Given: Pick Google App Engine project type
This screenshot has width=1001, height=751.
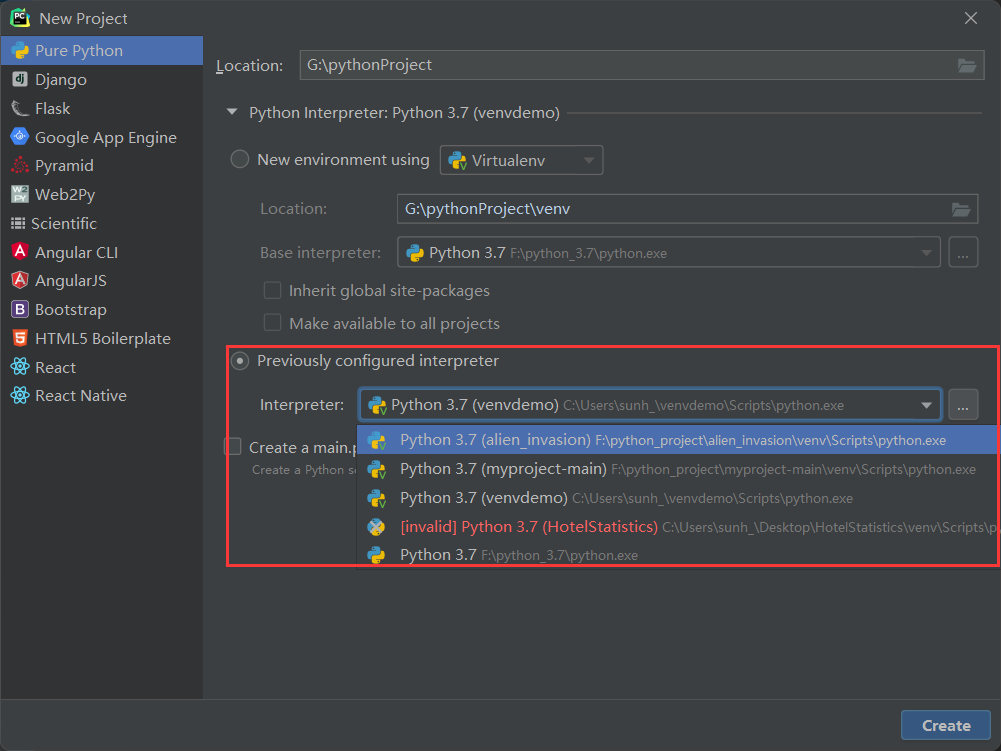Looking at the screenshot, I should tap(102, 137).
